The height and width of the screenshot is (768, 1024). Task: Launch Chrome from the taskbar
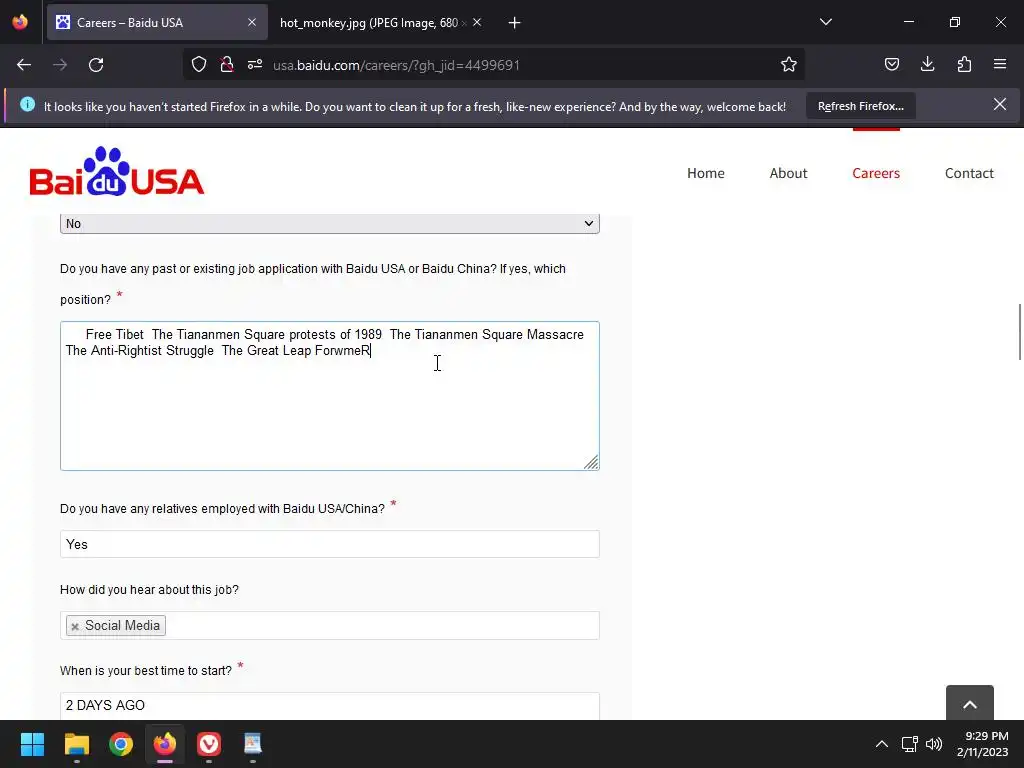coord(121,744)
